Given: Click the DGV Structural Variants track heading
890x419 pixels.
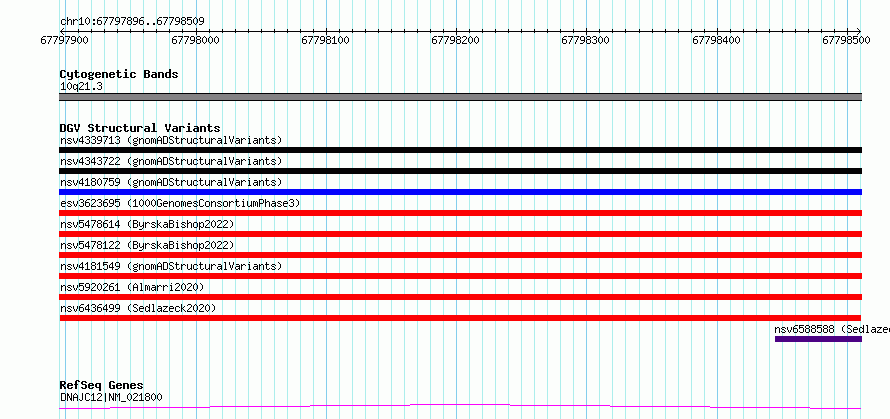Looking at the screenshot, I should 140,128.
